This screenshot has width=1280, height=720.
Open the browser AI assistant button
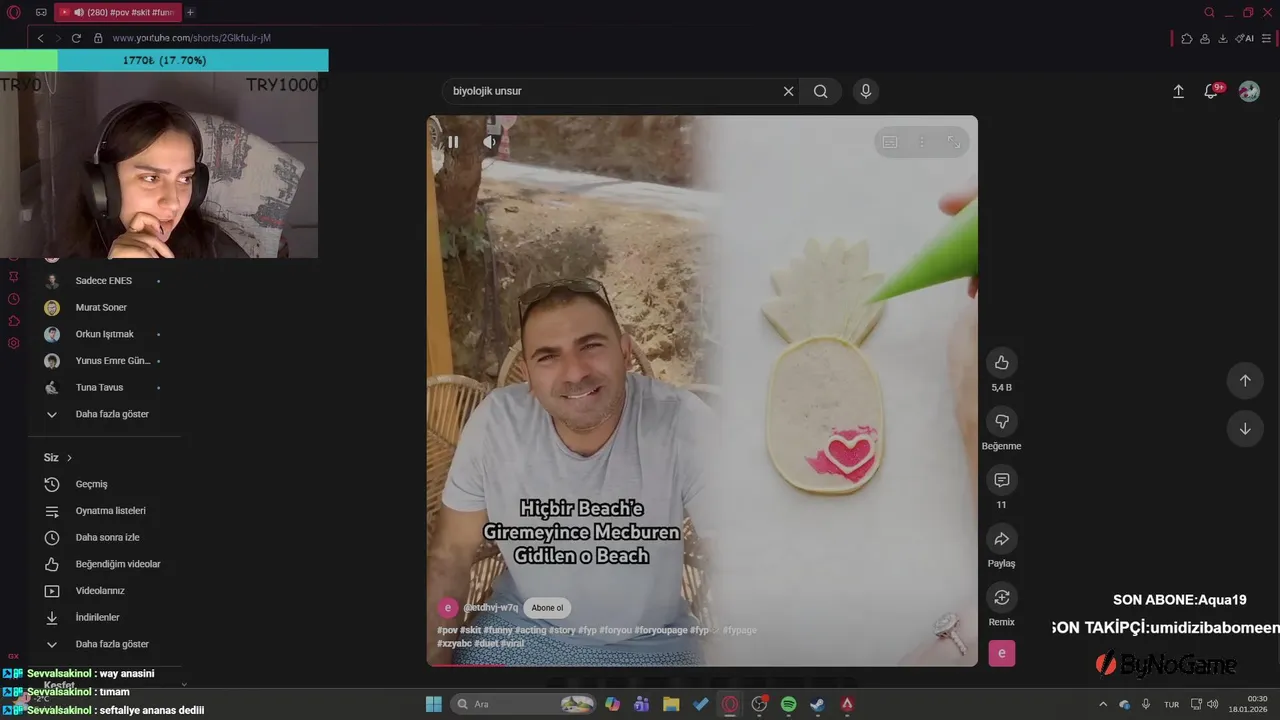tap(1245, 38)
